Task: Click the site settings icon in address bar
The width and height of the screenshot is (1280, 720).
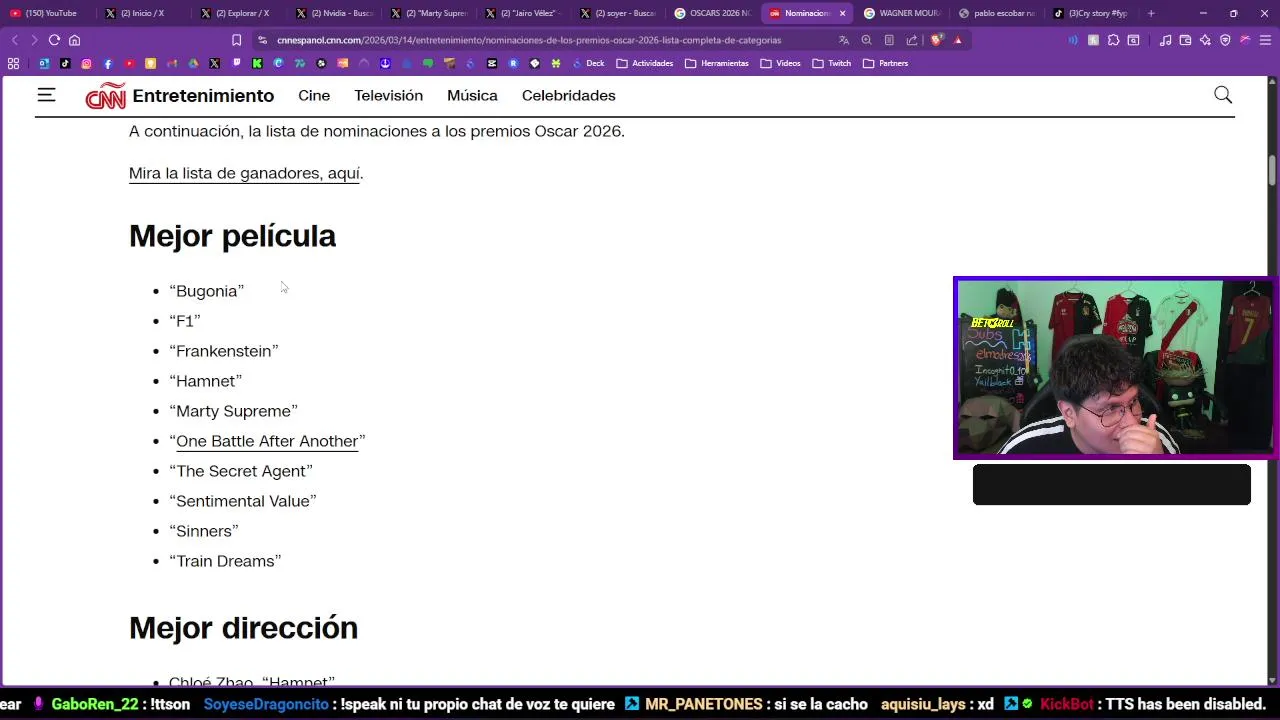Action: pyautogui.click(x=262, y=40)
